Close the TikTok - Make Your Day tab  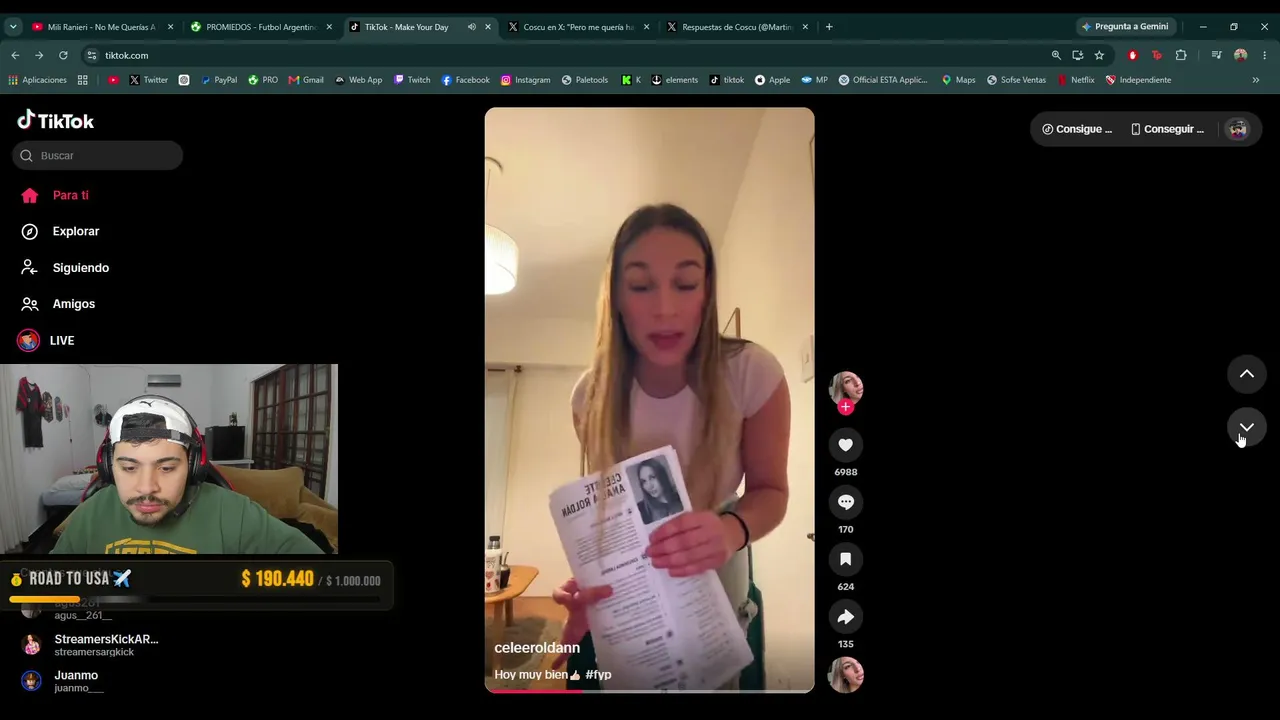[488, 27]
